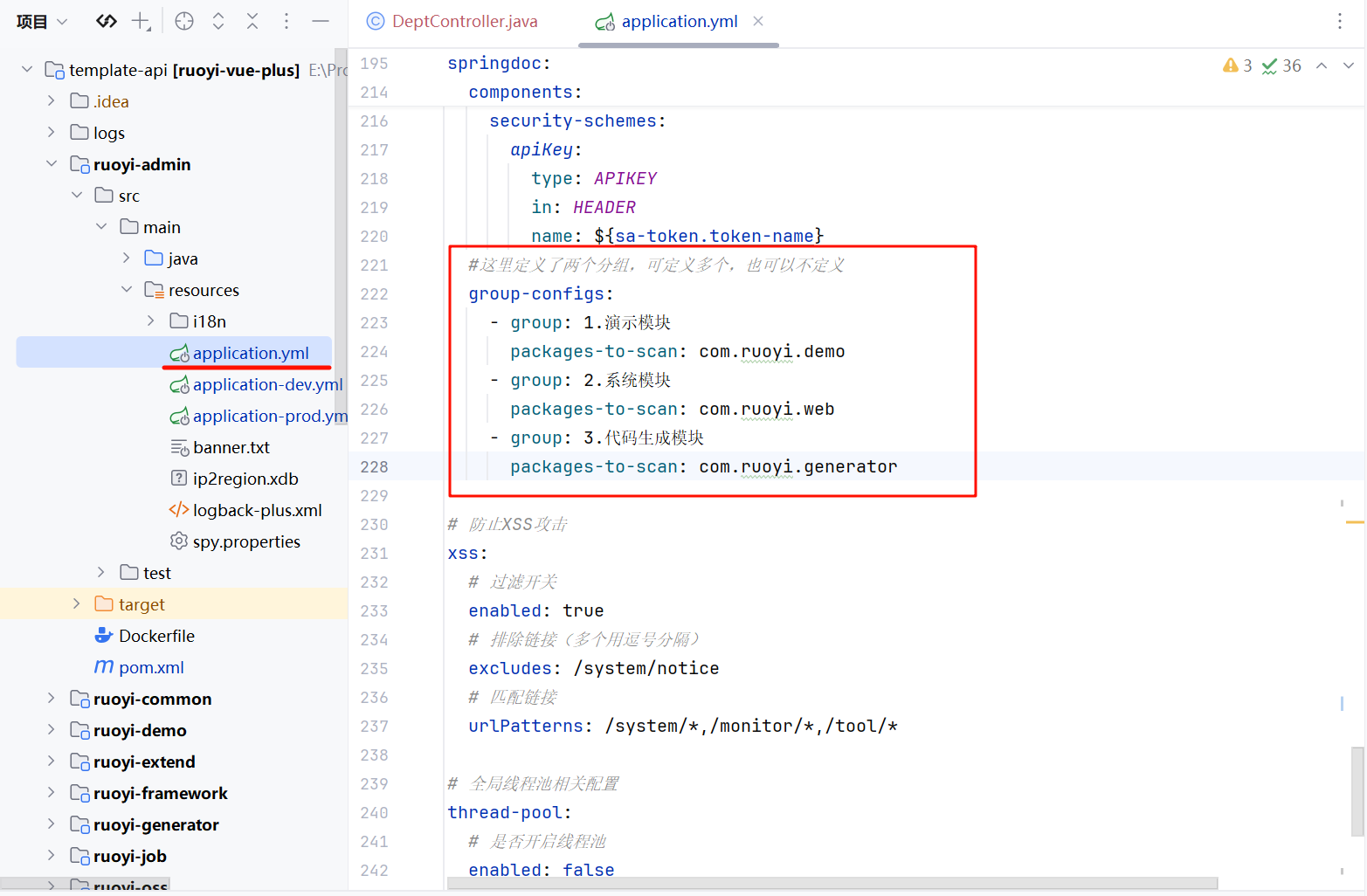Click the editor horizontal scrollbar
This screenshot has width=1367, height=896.
click(x=832, y=883)
